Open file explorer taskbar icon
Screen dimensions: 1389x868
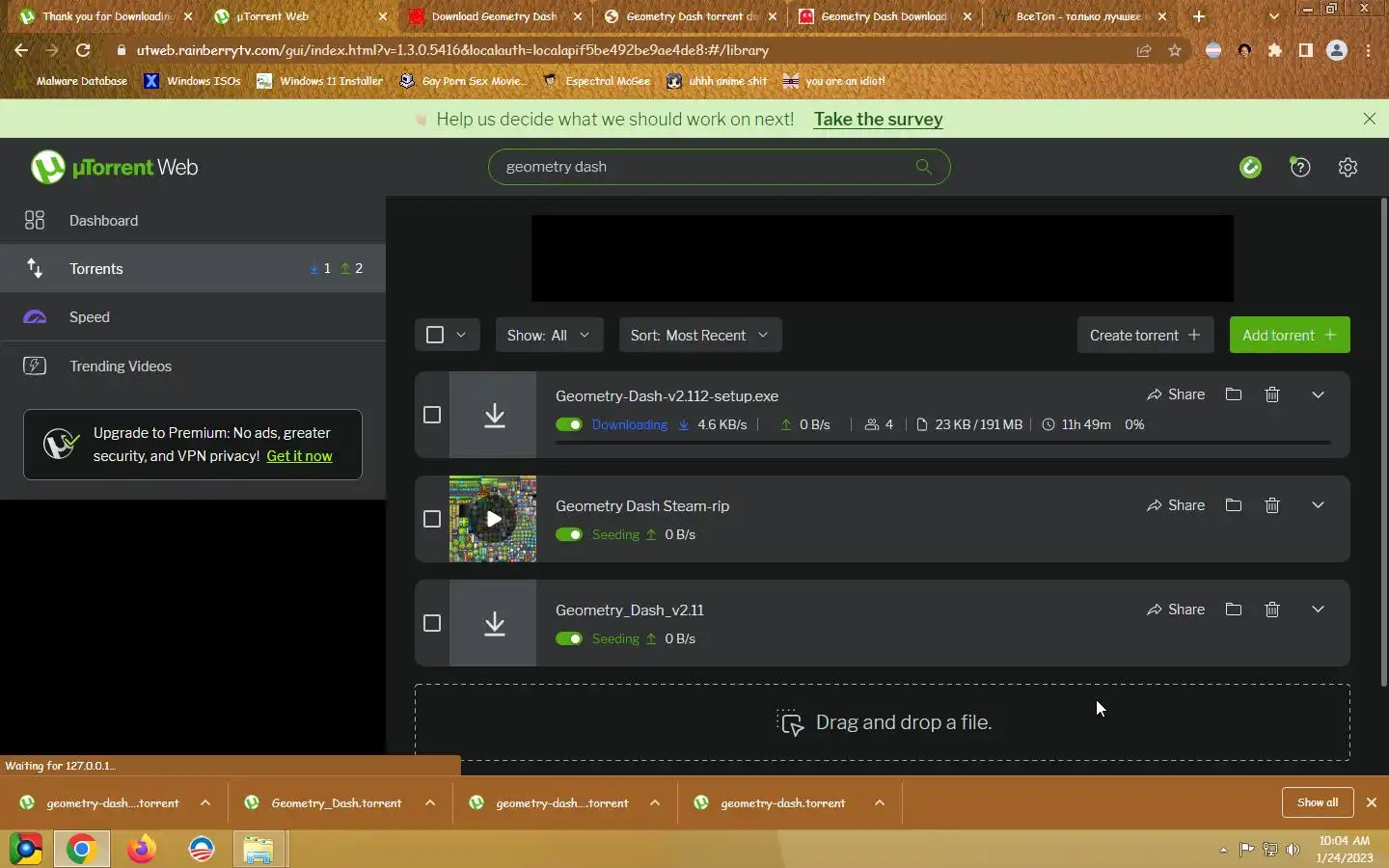point(259,850)
